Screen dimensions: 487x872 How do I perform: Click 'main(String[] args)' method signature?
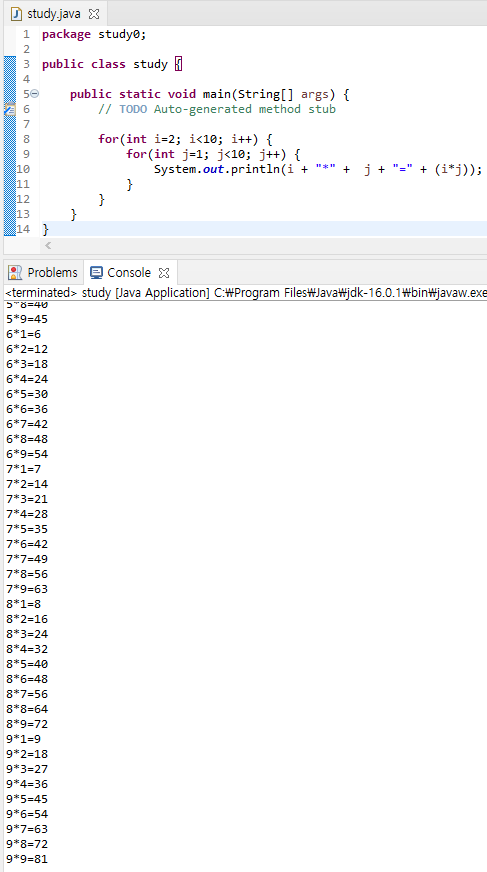point(269,95)
